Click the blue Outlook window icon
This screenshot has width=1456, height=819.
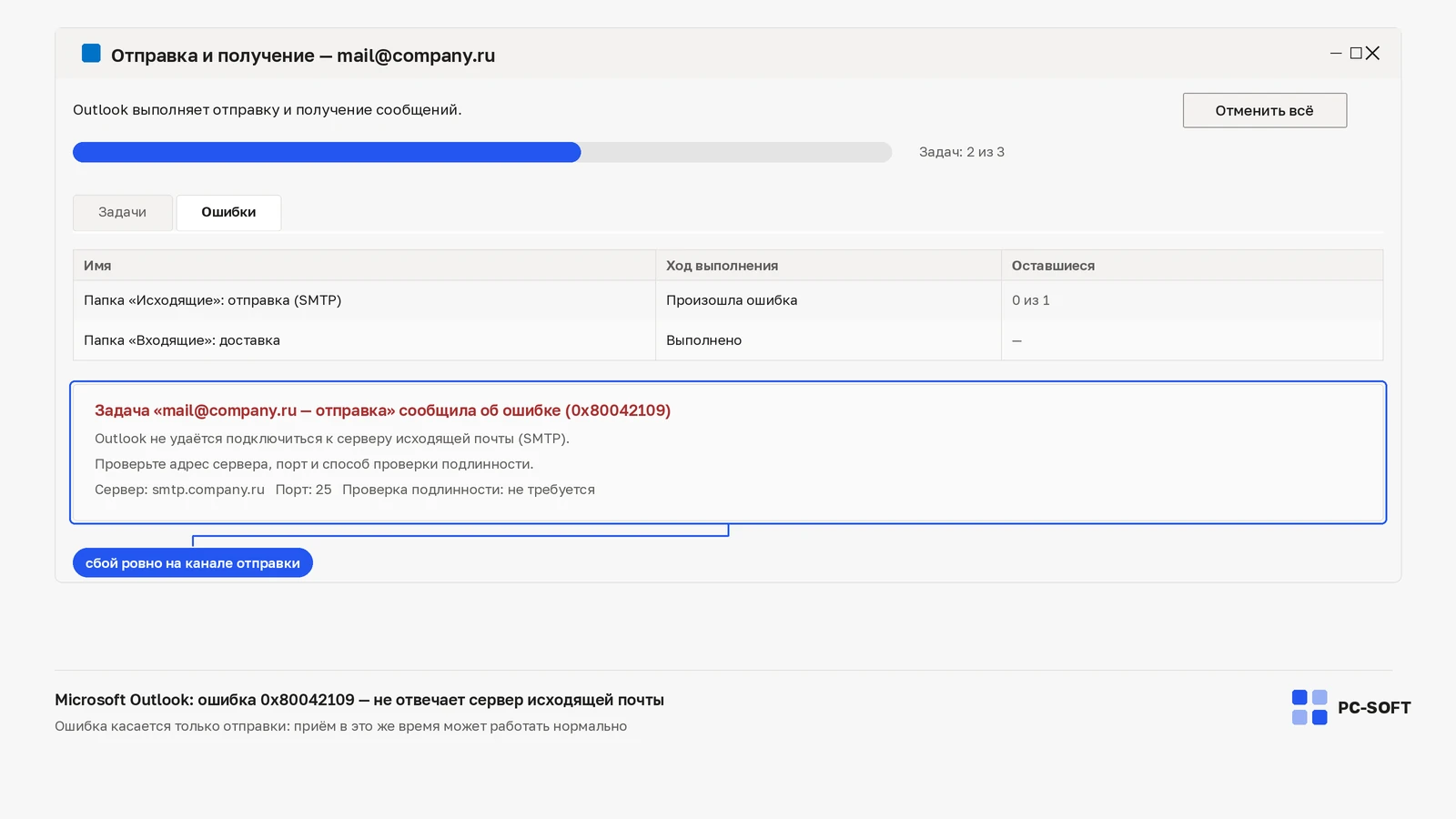tap(91, 53)
